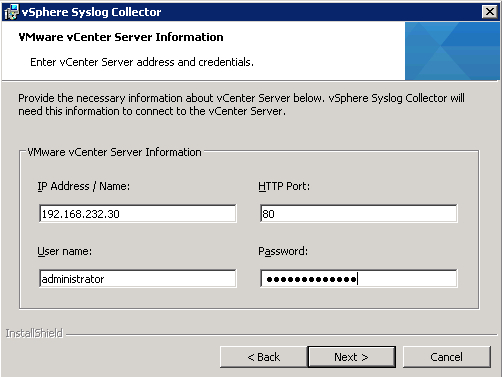Click the 'Provide the necessary information' paragraph
Screen dimensions: 502x377
pos(241,104)
